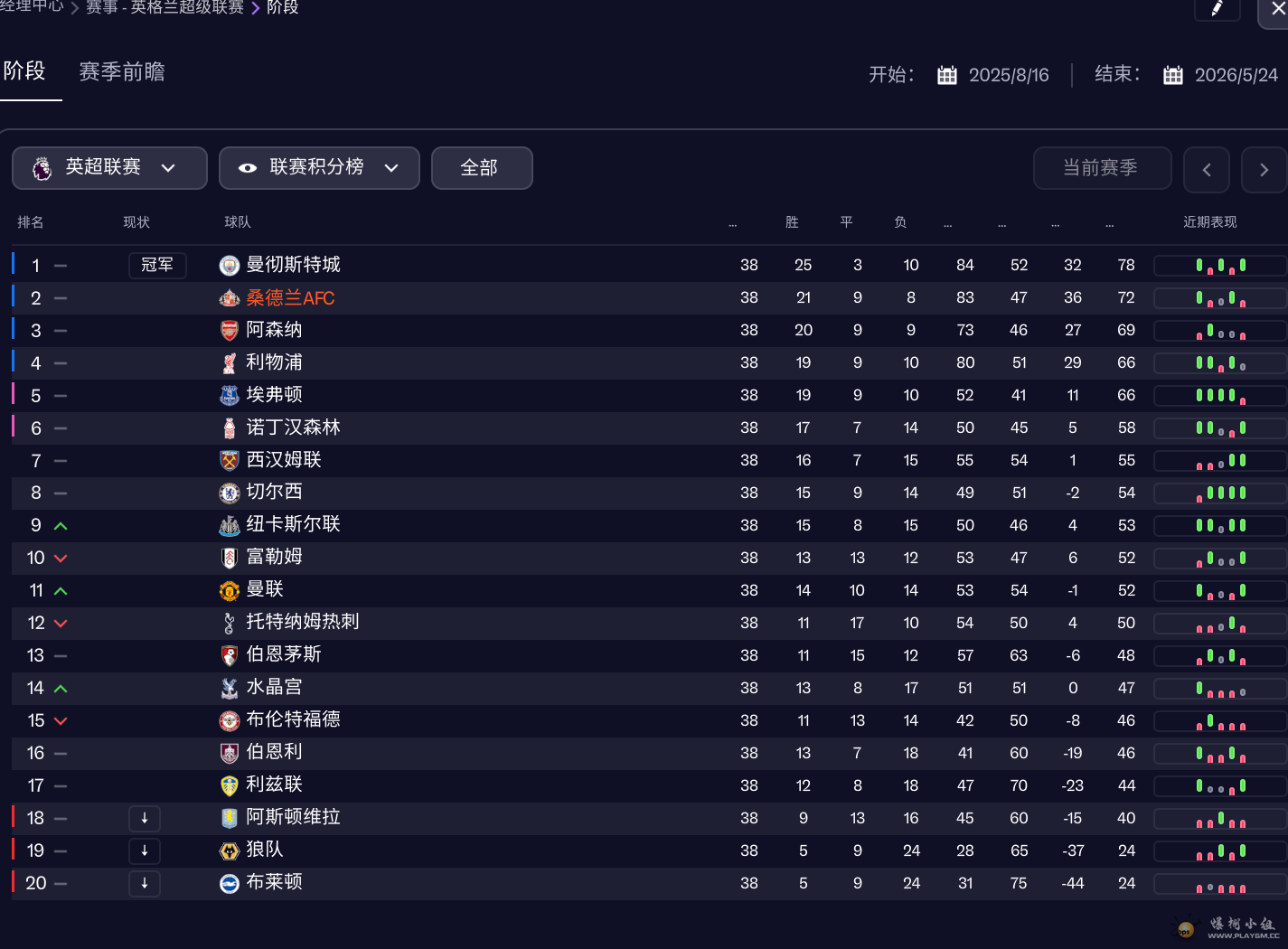Click the Wolves club badge

[x=230, y=851]
